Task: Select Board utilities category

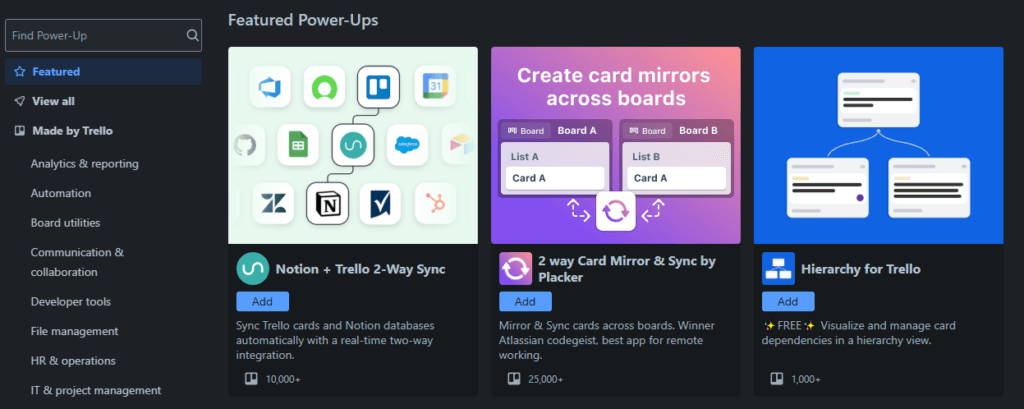Action: coord(65,223)
